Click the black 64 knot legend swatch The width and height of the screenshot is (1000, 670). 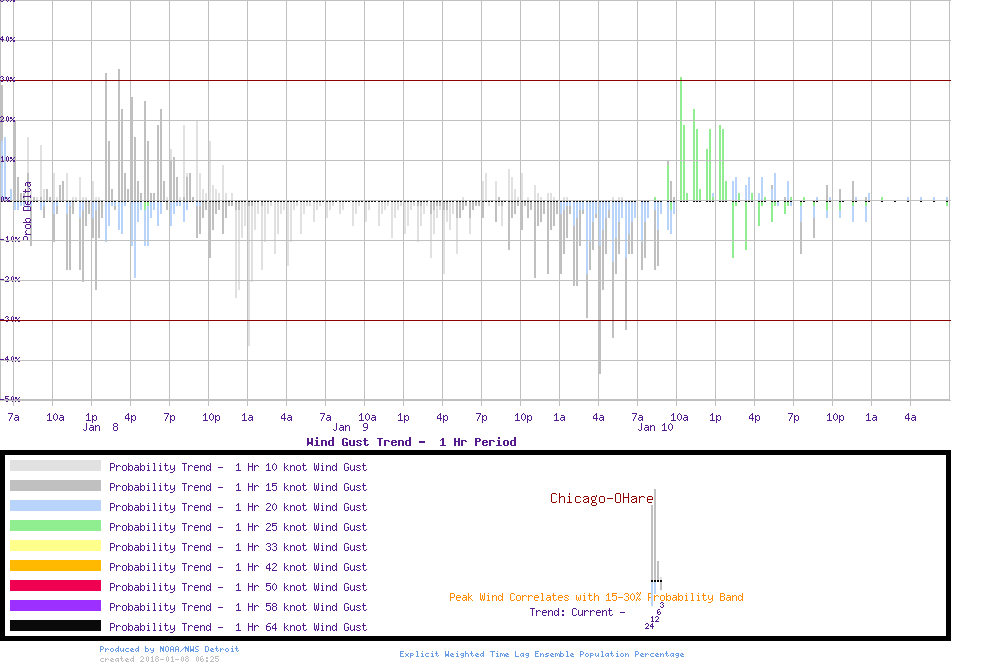click(55, 626)
